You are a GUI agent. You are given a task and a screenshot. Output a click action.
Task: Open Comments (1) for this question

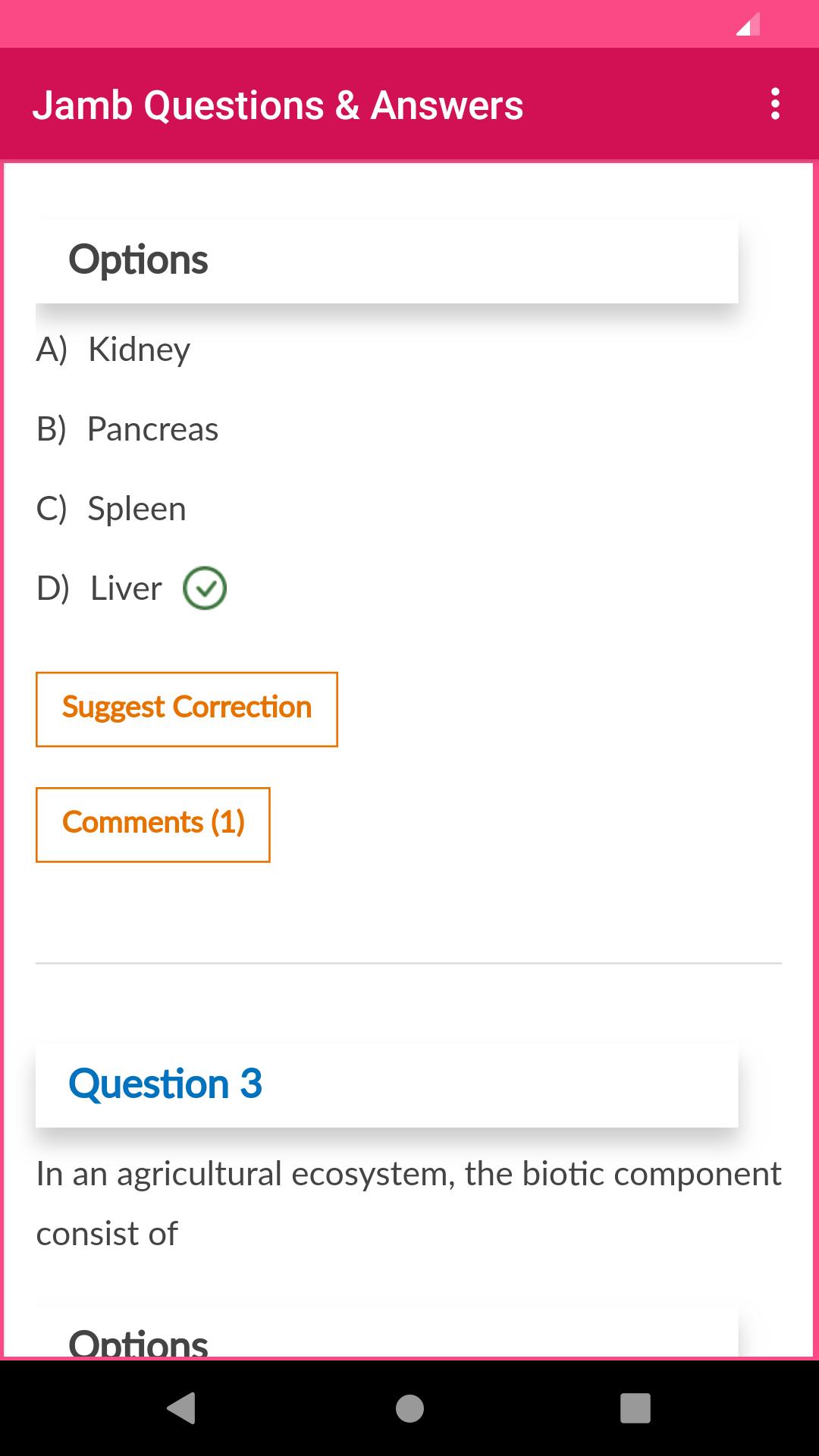click(153, 824)
